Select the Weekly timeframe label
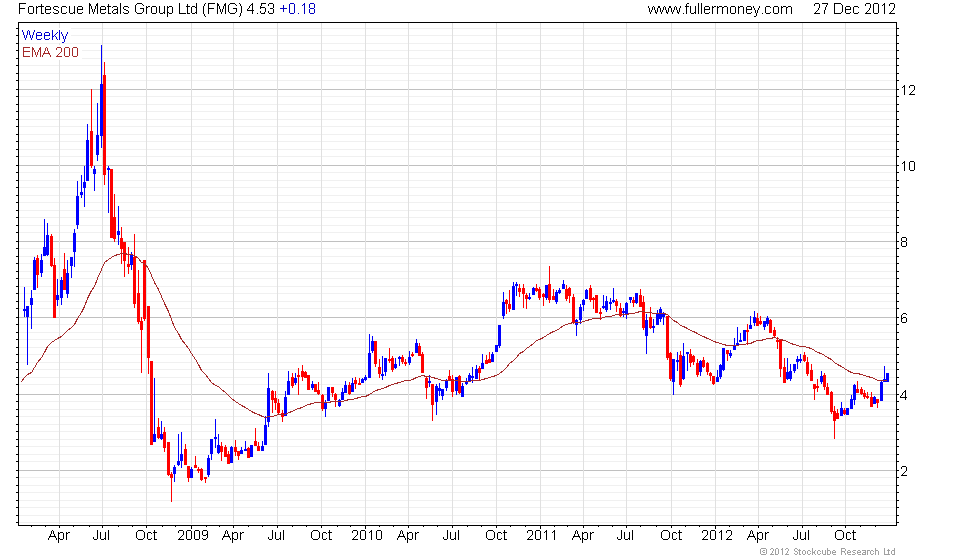The width and height of the screenshot is (980, 560). (45, 36)
